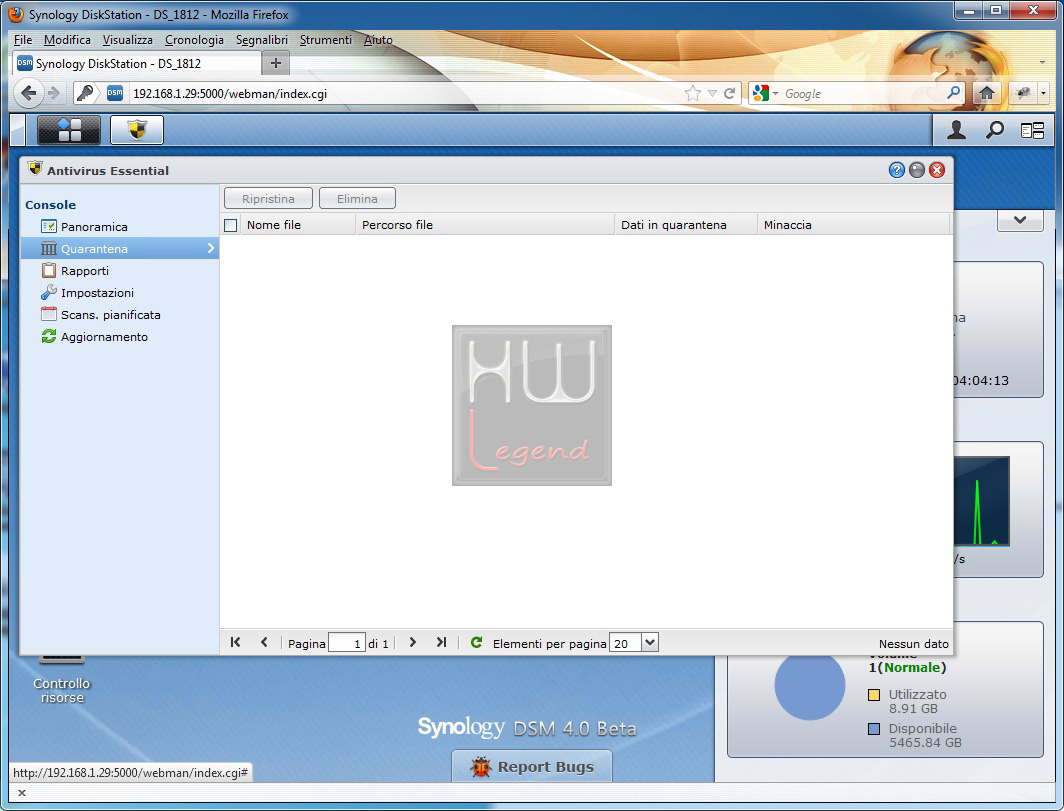Close the Firefox add-on bar
Image resolution: width=1064 pixels, height=811 pixels.
[x=22, y=793]
